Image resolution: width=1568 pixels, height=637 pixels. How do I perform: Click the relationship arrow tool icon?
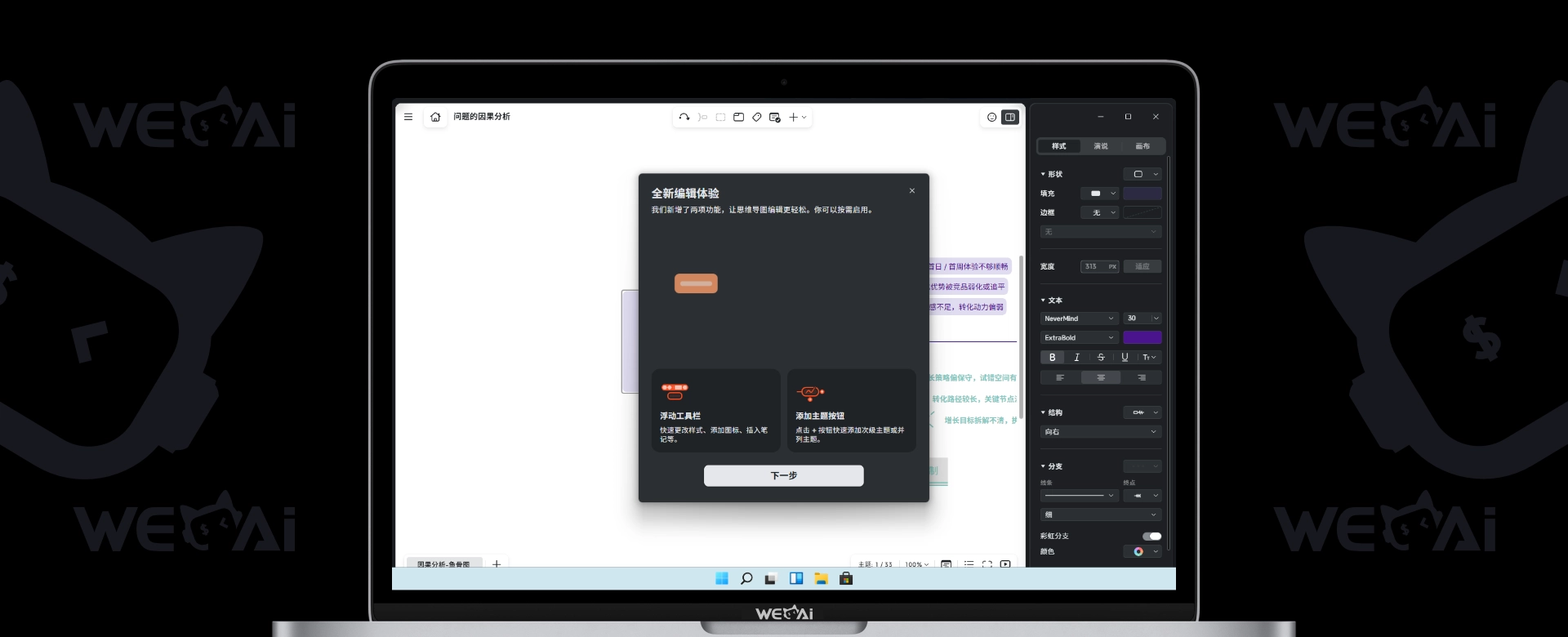point(684,117)
